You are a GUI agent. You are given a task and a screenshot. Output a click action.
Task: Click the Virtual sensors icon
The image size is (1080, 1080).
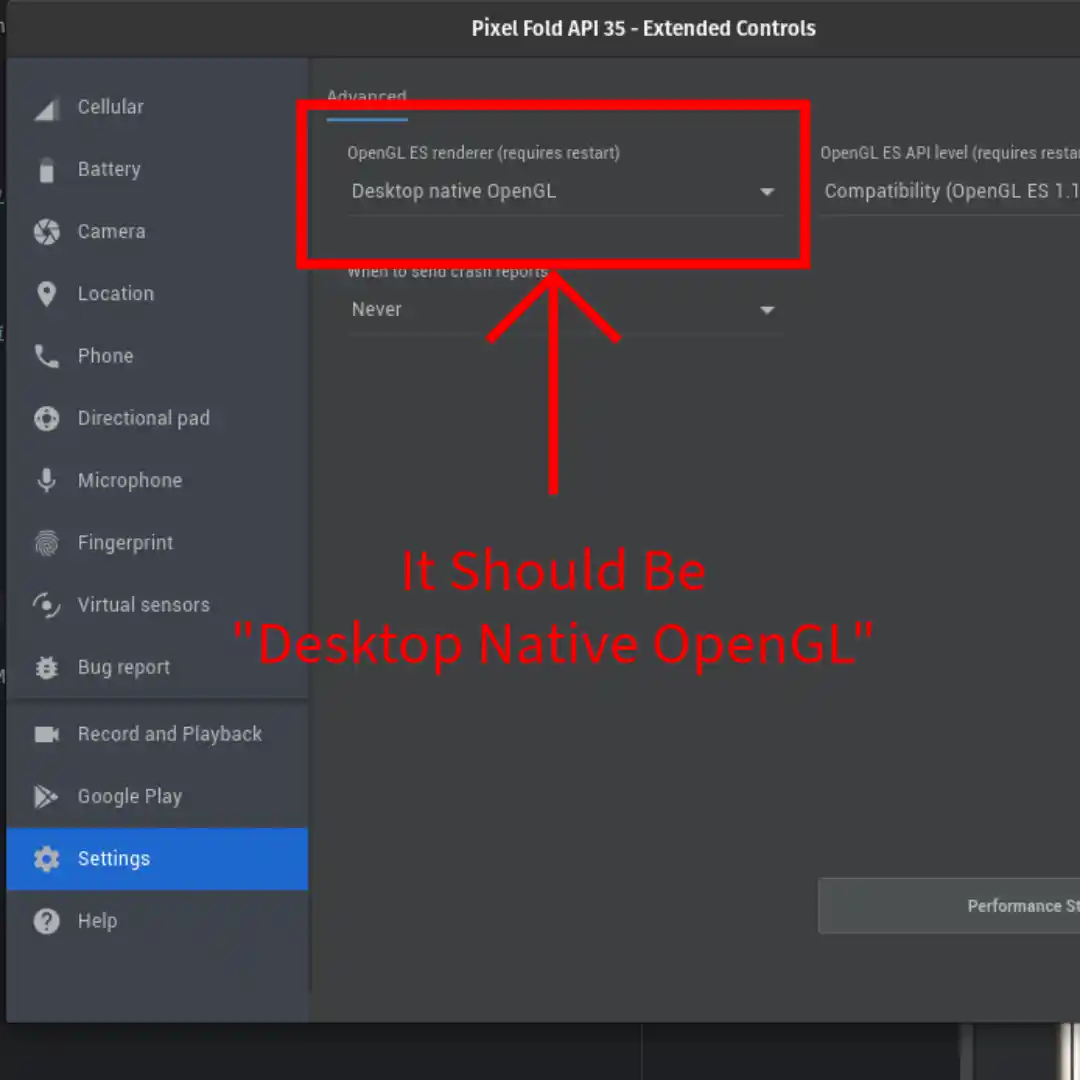click(x=46, y=605)
